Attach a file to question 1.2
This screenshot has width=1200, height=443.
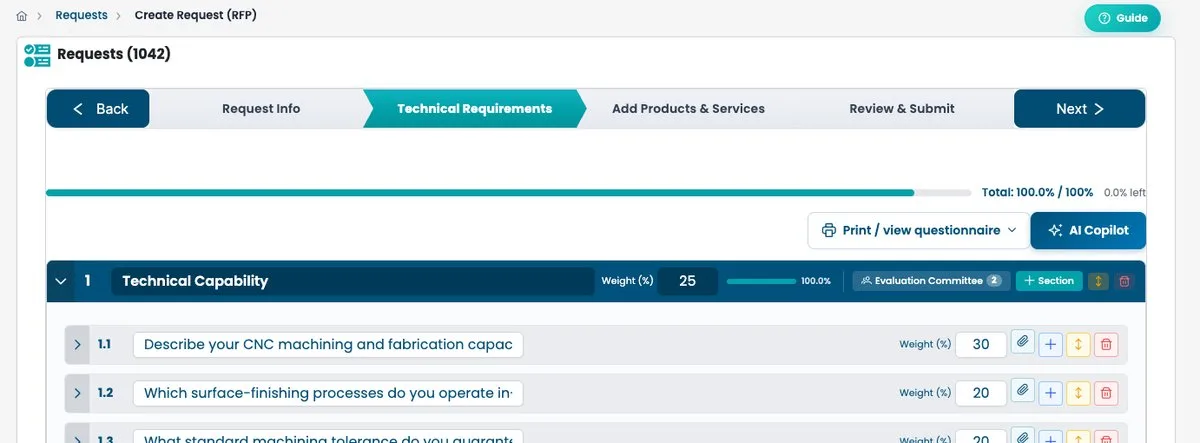(x=1022, y=390)
